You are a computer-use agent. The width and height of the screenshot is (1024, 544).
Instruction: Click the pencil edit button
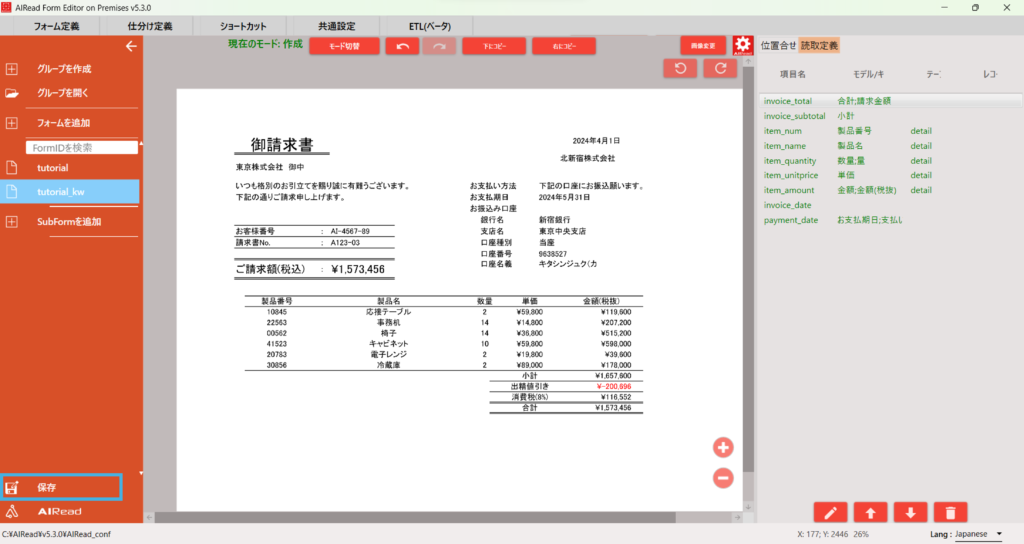coord(831,512)
